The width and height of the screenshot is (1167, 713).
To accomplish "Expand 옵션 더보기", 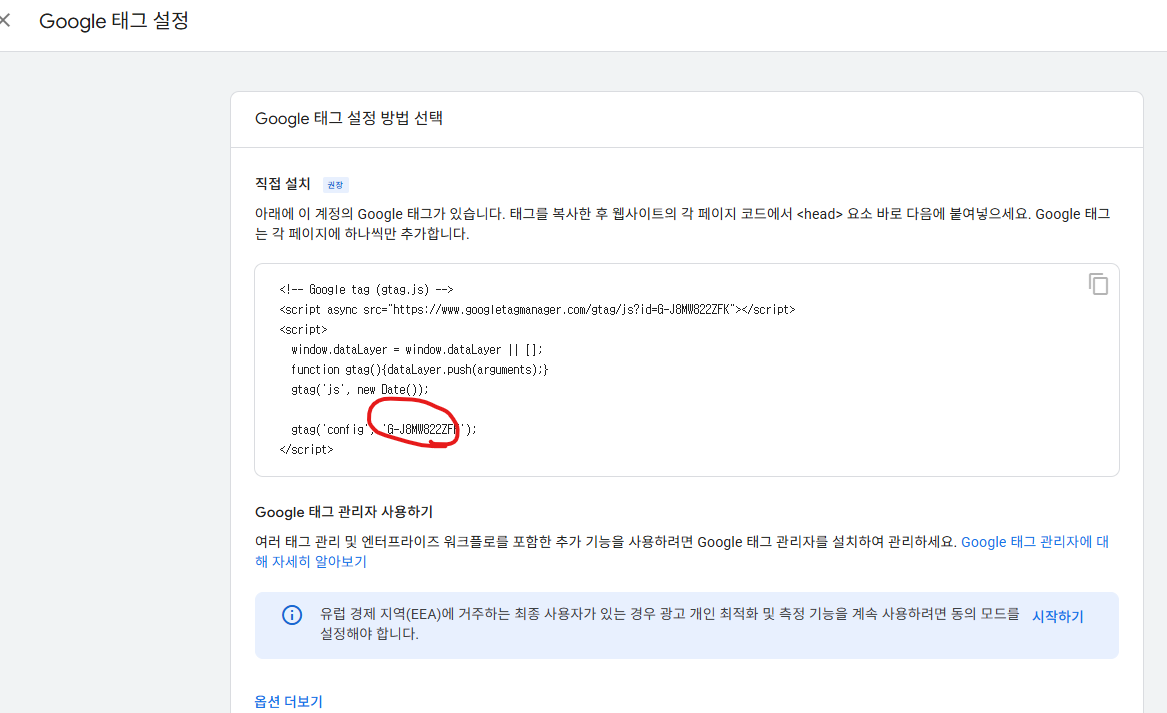I will [288, 701].
